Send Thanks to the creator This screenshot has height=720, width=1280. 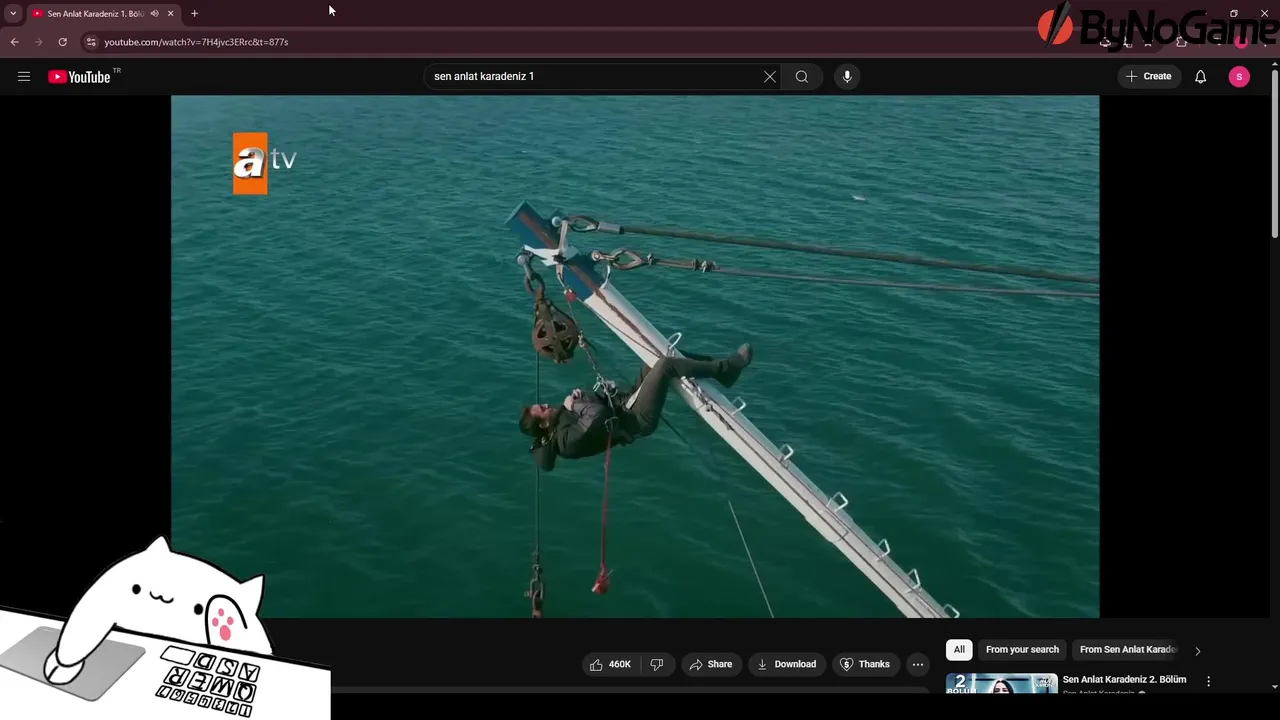click(864, 664)
